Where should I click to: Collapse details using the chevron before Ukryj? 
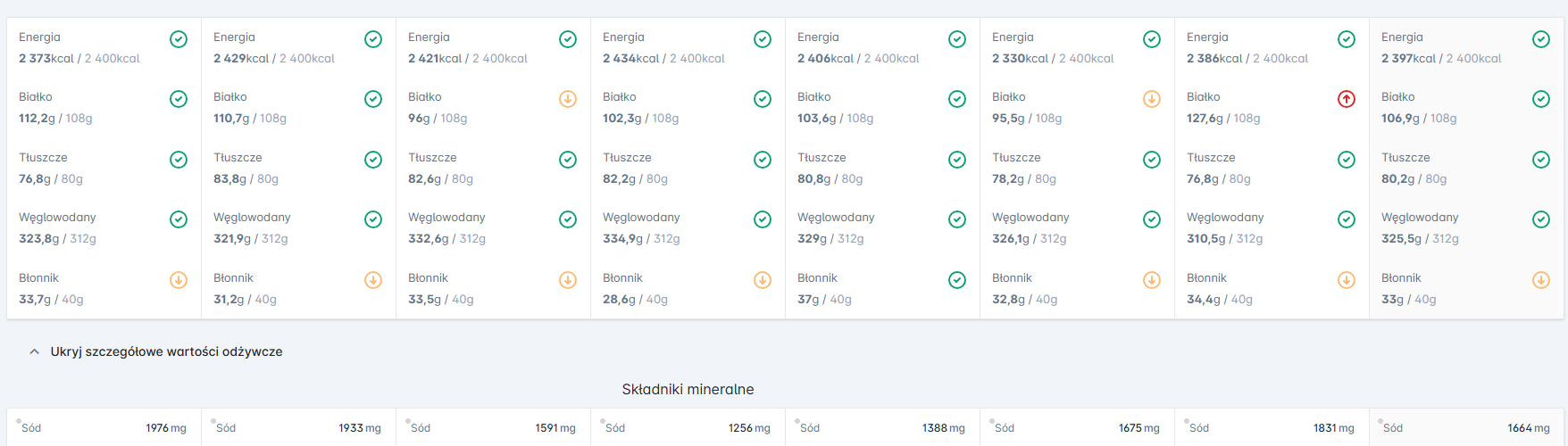[34, 351]
